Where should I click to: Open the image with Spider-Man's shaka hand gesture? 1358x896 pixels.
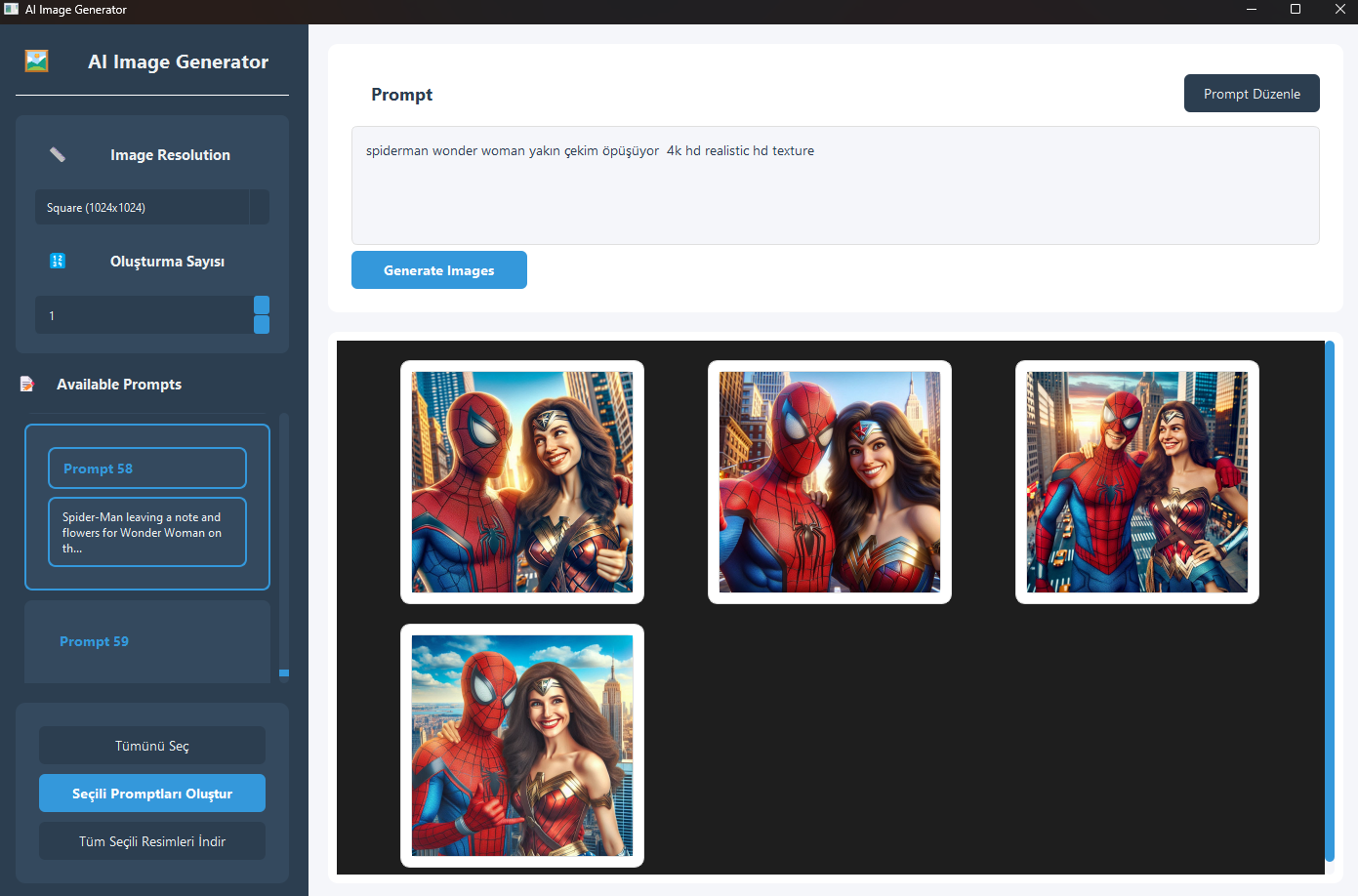coord(522,746)
